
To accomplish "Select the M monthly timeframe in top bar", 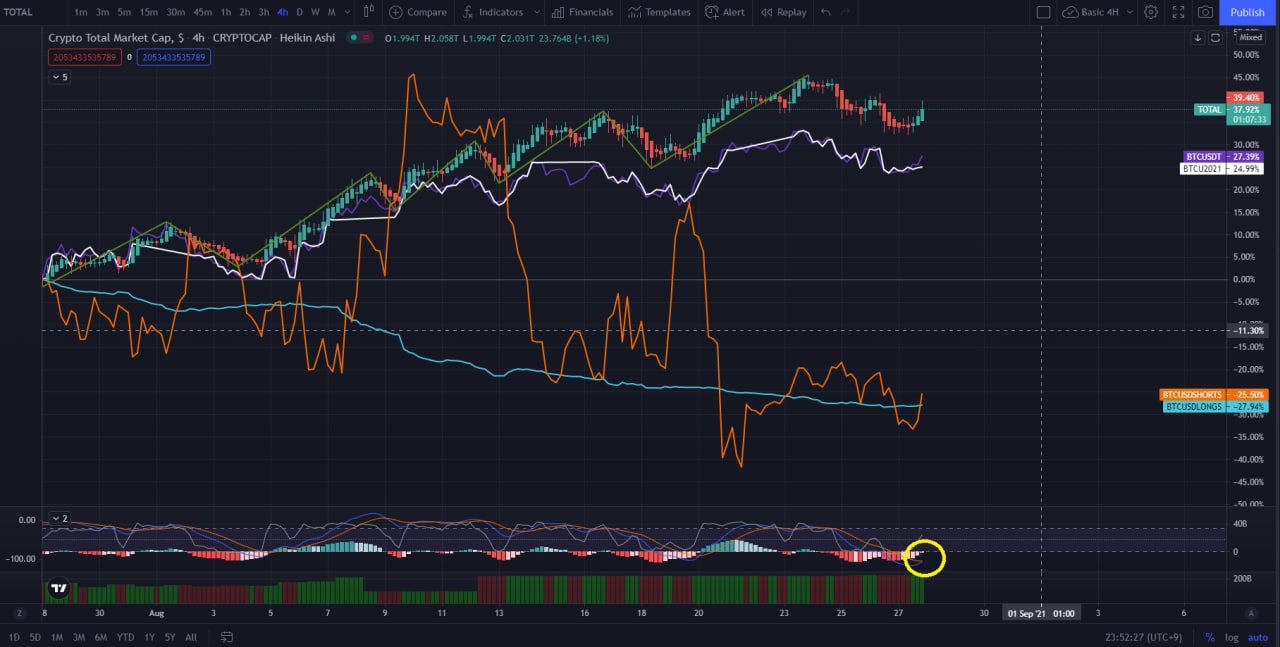I will [331, 12].
